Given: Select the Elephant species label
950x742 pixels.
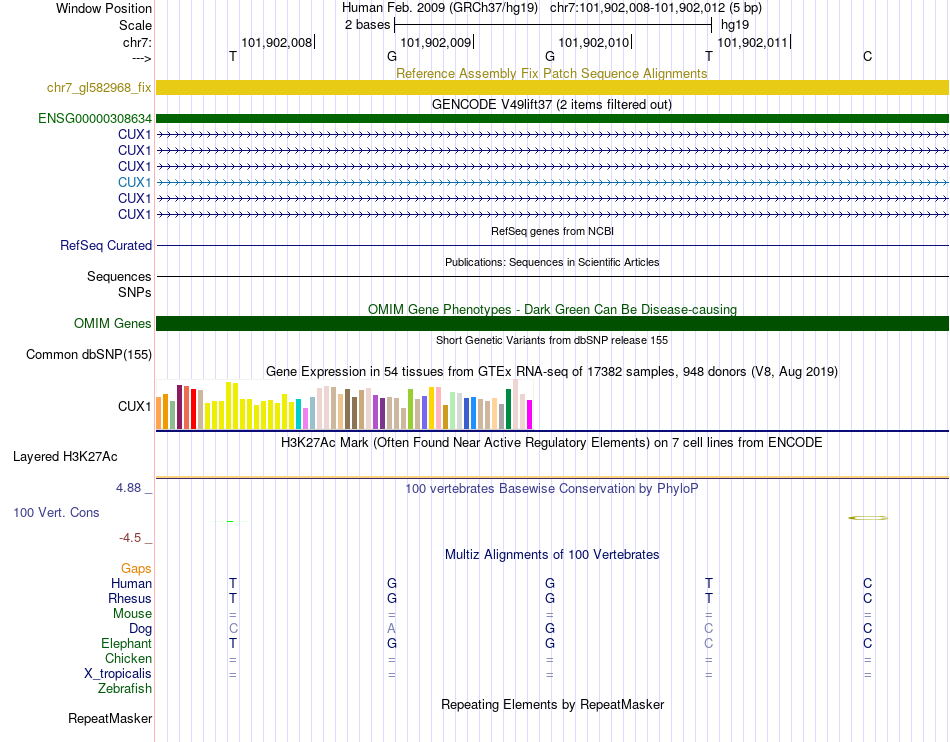Looking at the screenshot, I should [126, 643].
